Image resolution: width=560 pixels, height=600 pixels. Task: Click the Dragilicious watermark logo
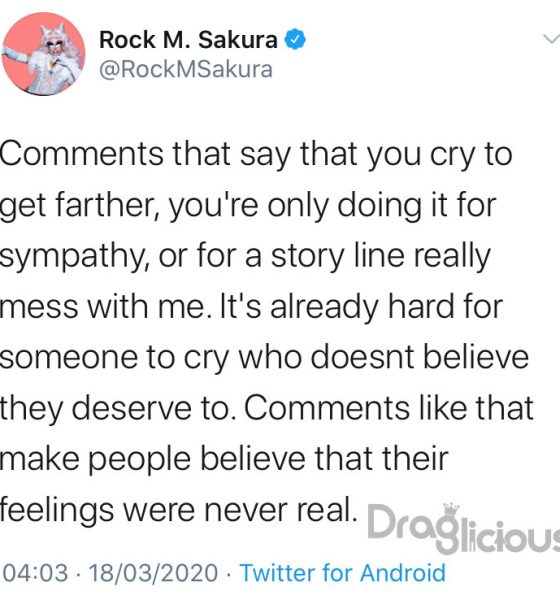coord(464,529)
